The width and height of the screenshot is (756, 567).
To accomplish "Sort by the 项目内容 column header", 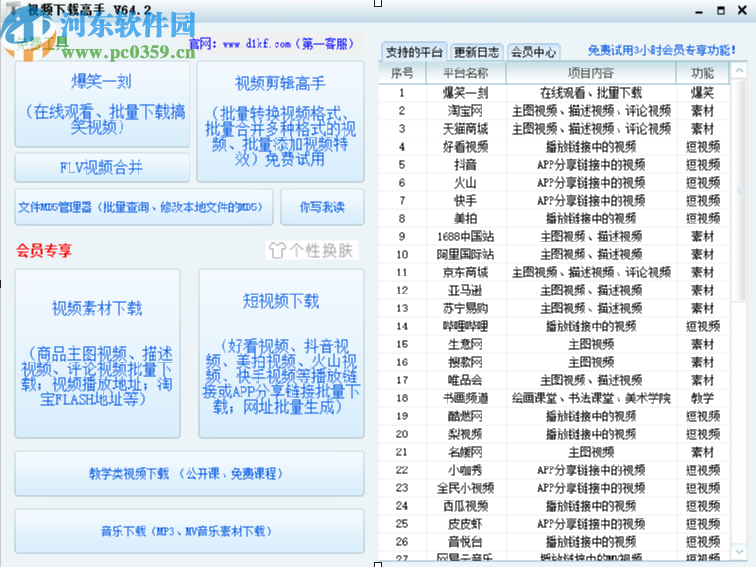I will tap(591, 73).
